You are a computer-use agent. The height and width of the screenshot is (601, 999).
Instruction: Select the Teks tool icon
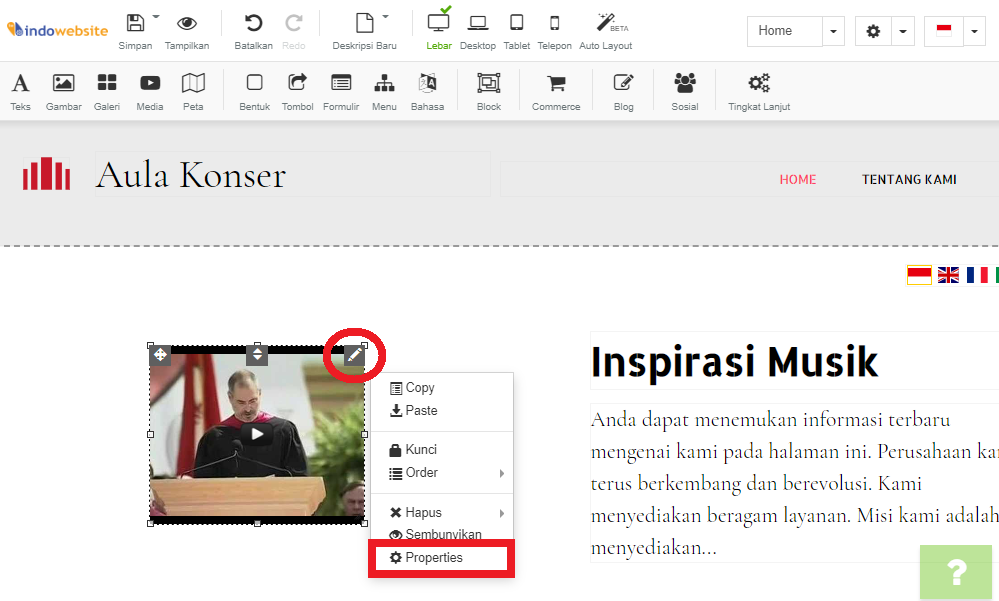[20, 84]
